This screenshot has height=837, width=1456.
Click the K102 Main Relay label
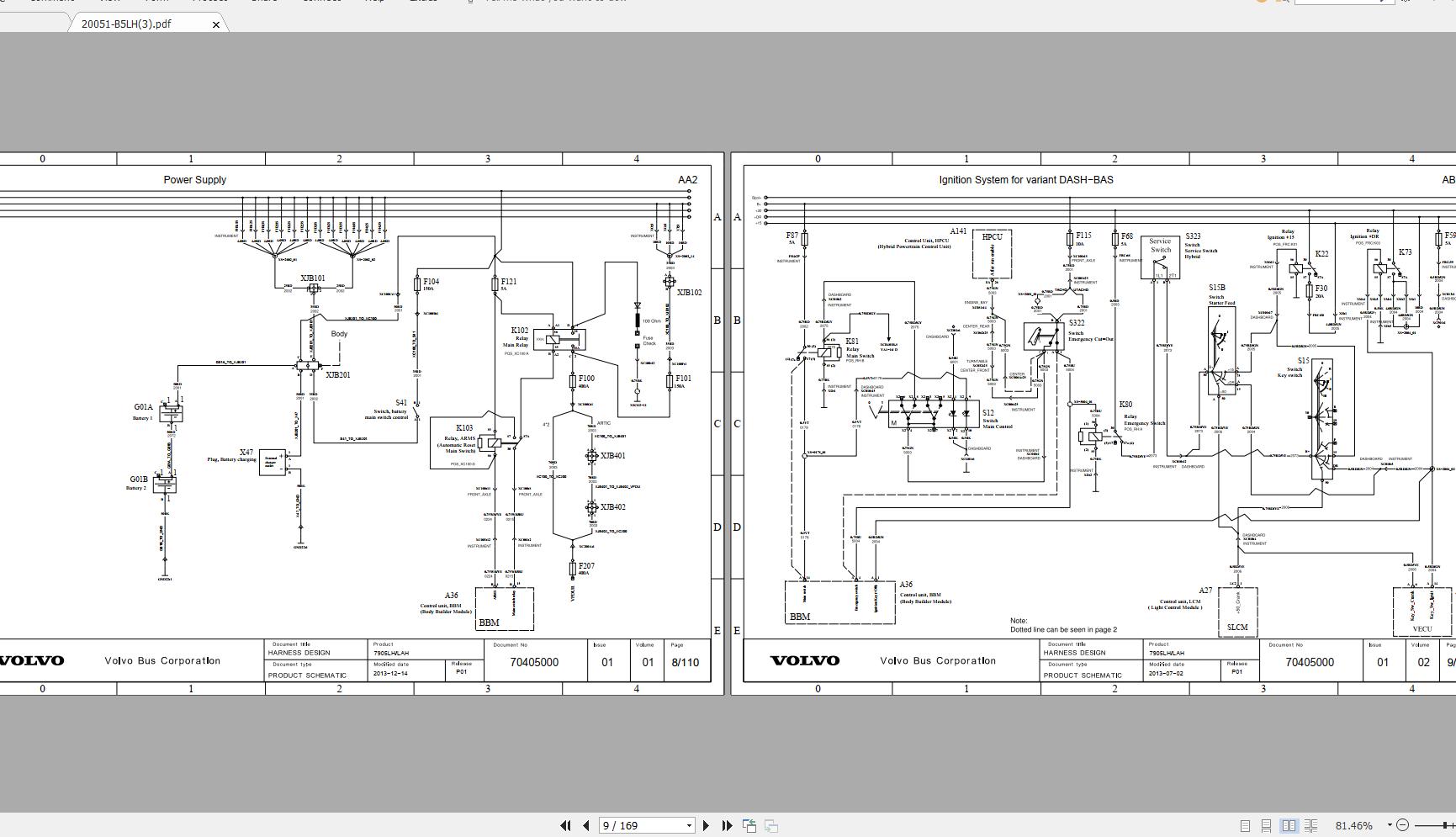pos(520,331)
